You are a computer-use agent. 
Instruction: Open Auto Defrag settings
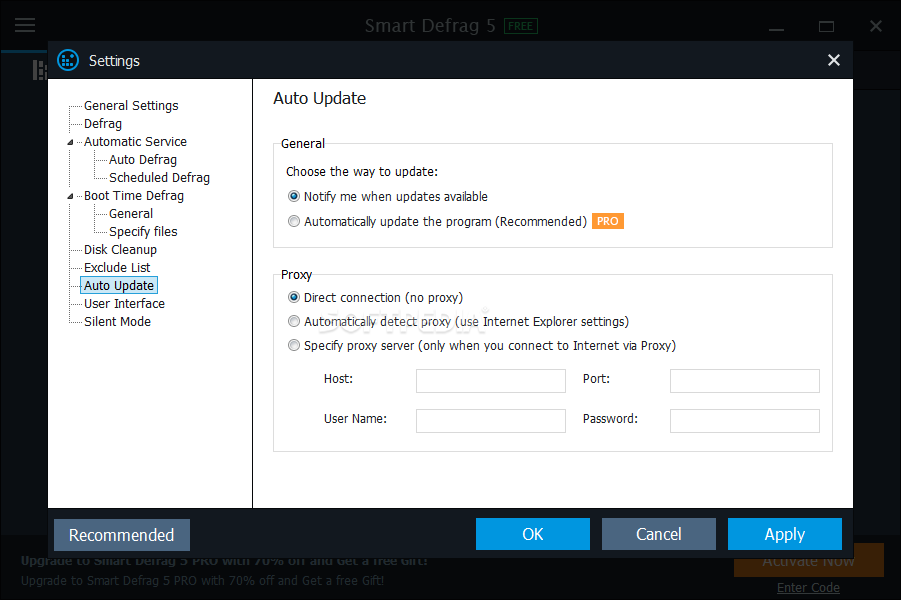point(143,160)
